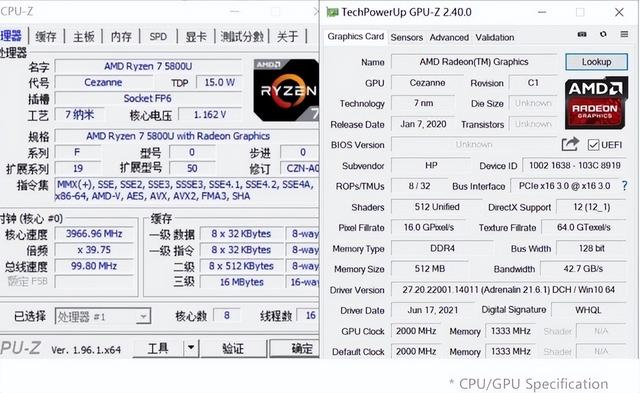Click the GPU-Z refresh icon
The width and height of the screenshot is (640, 393).
pos(603,34)
